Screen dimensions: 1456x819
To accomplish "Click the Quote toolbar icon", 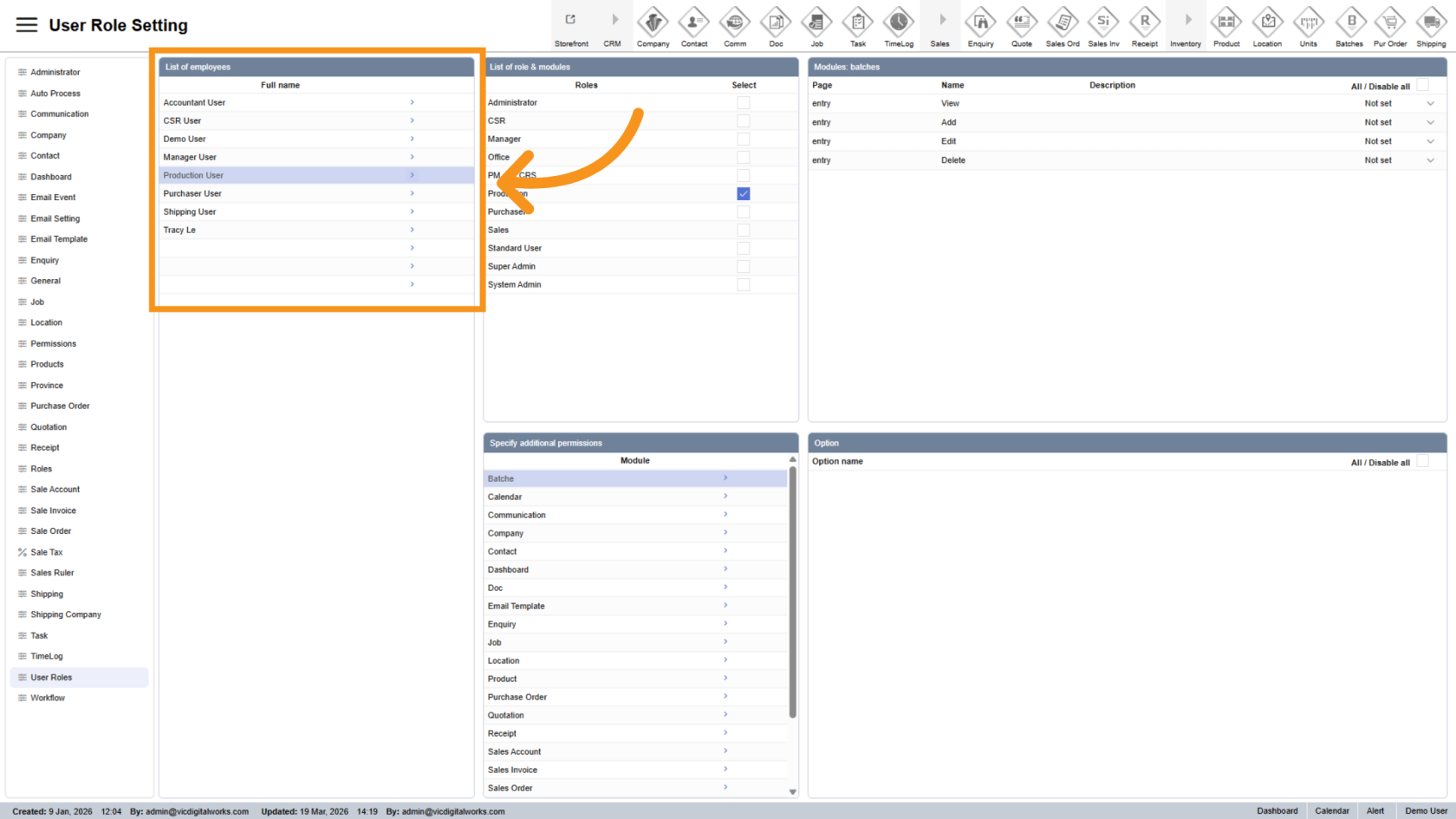I will 1022,23.
